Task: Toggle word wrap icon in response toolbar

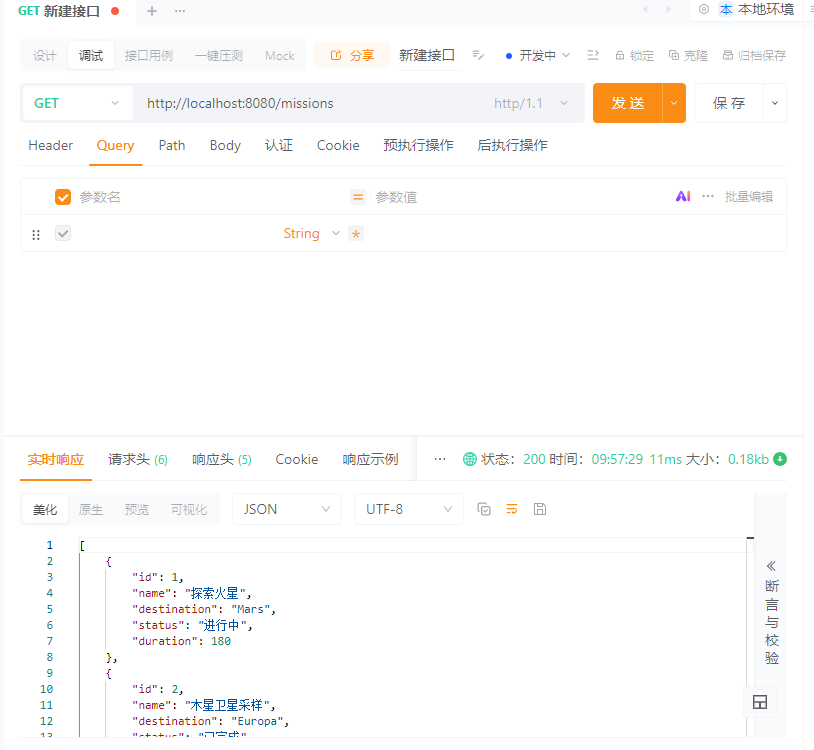Action: (512, 509)
